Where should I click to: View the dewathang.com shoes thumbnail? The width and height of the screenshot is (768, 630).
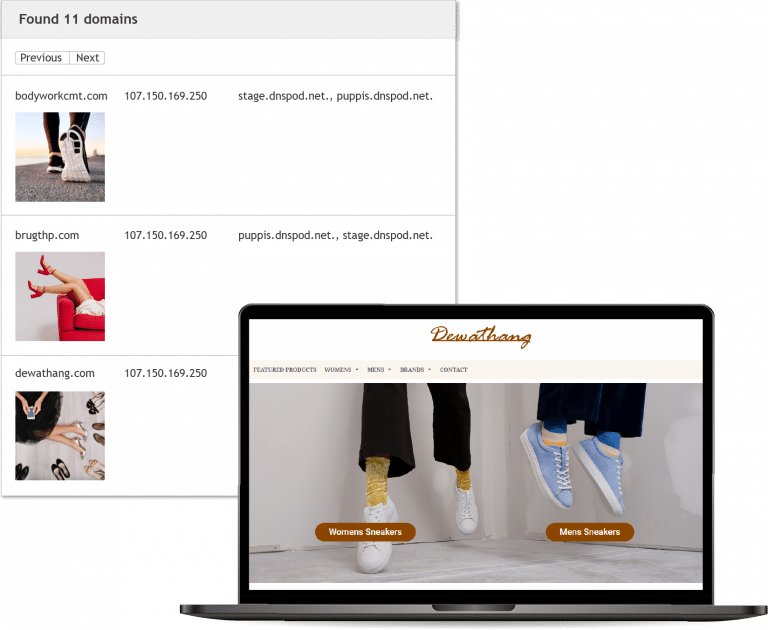point(60,436)
